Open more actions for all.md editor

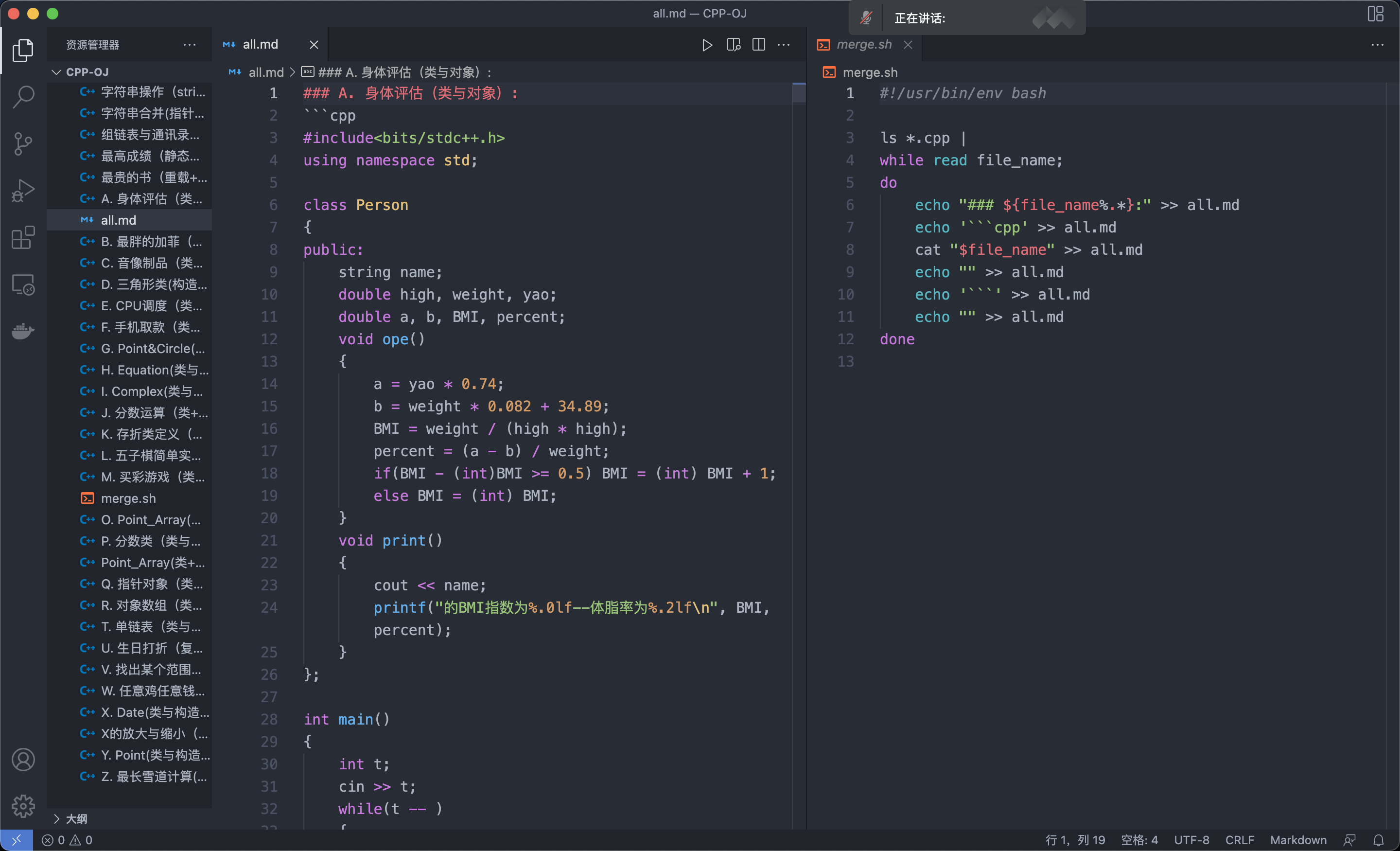coord(784,45)
